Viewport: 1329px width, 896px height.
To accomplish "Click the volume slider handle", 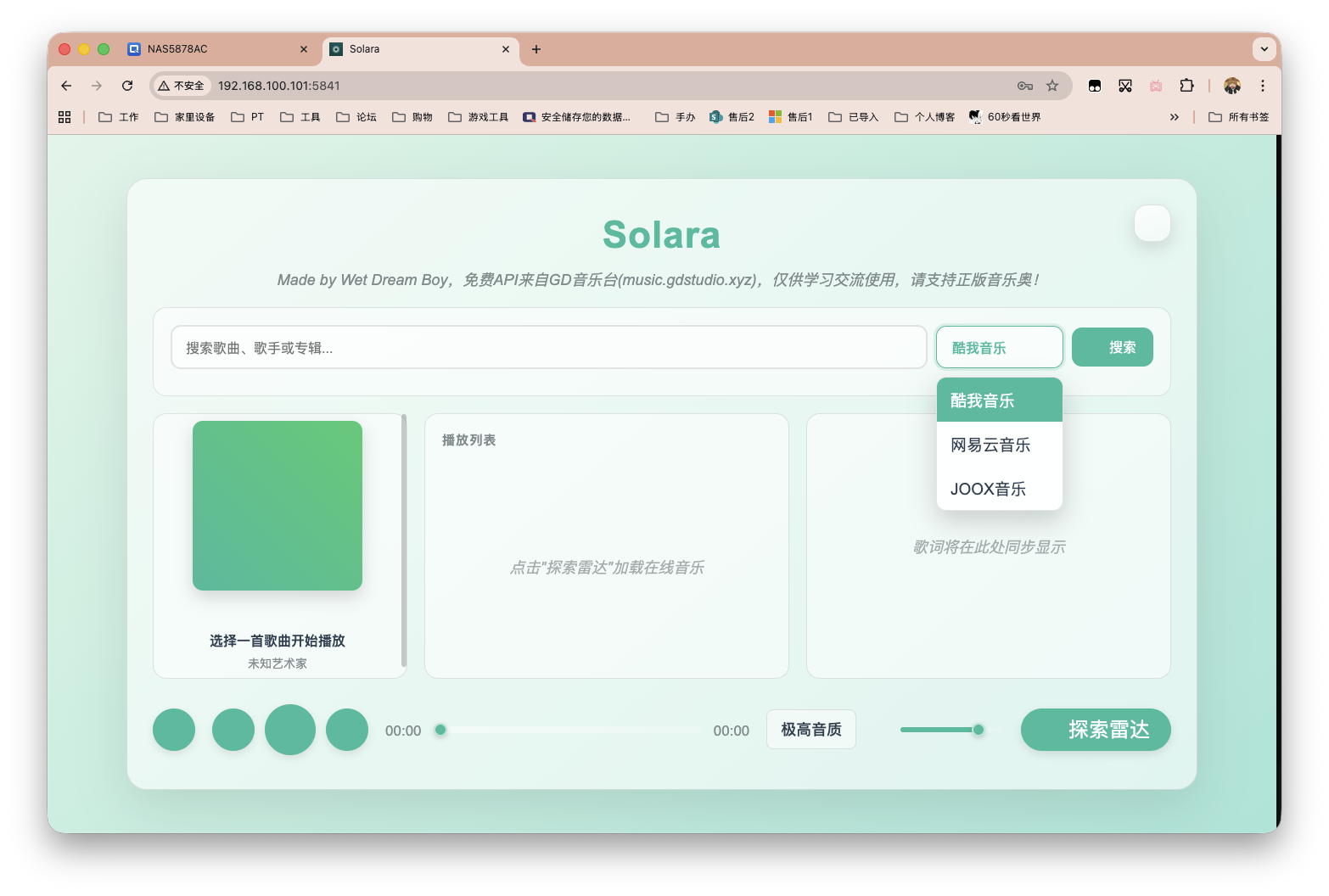I will point(978,730).
